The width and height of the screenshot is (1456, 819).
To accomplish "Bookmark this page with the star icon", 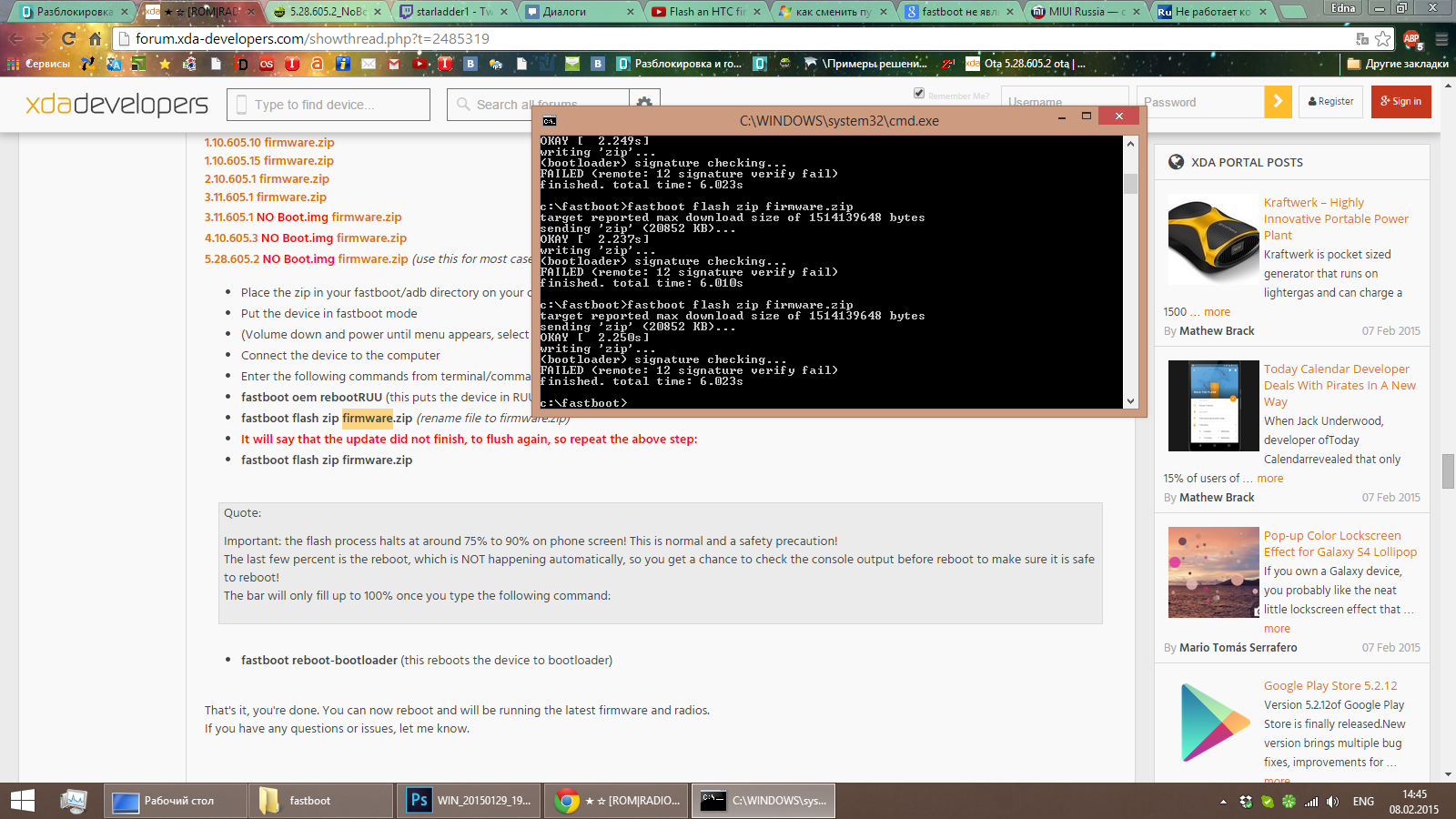I will click(x=1383, y=38).
